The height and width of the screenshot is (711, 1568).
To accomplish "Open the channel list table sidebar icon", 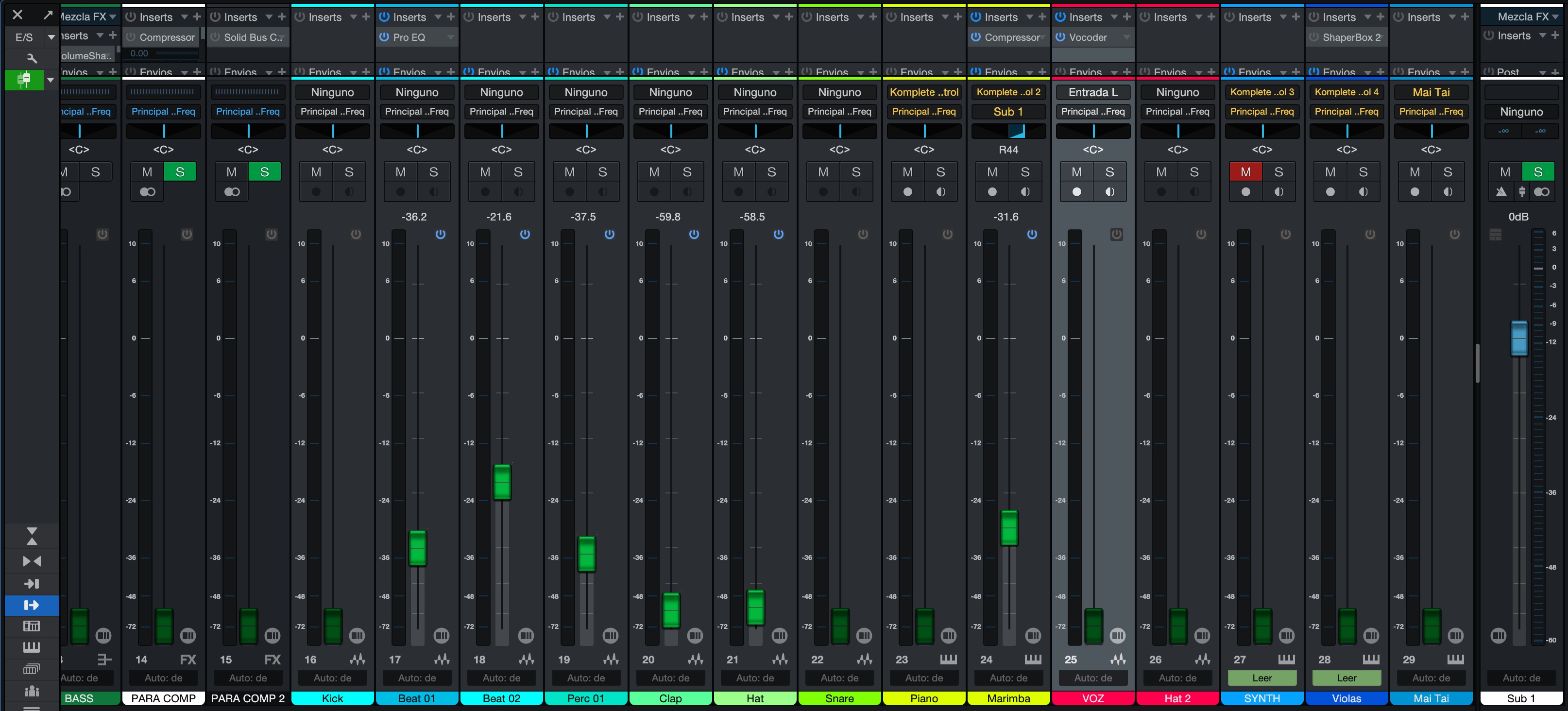I will [x=32, y=626].
